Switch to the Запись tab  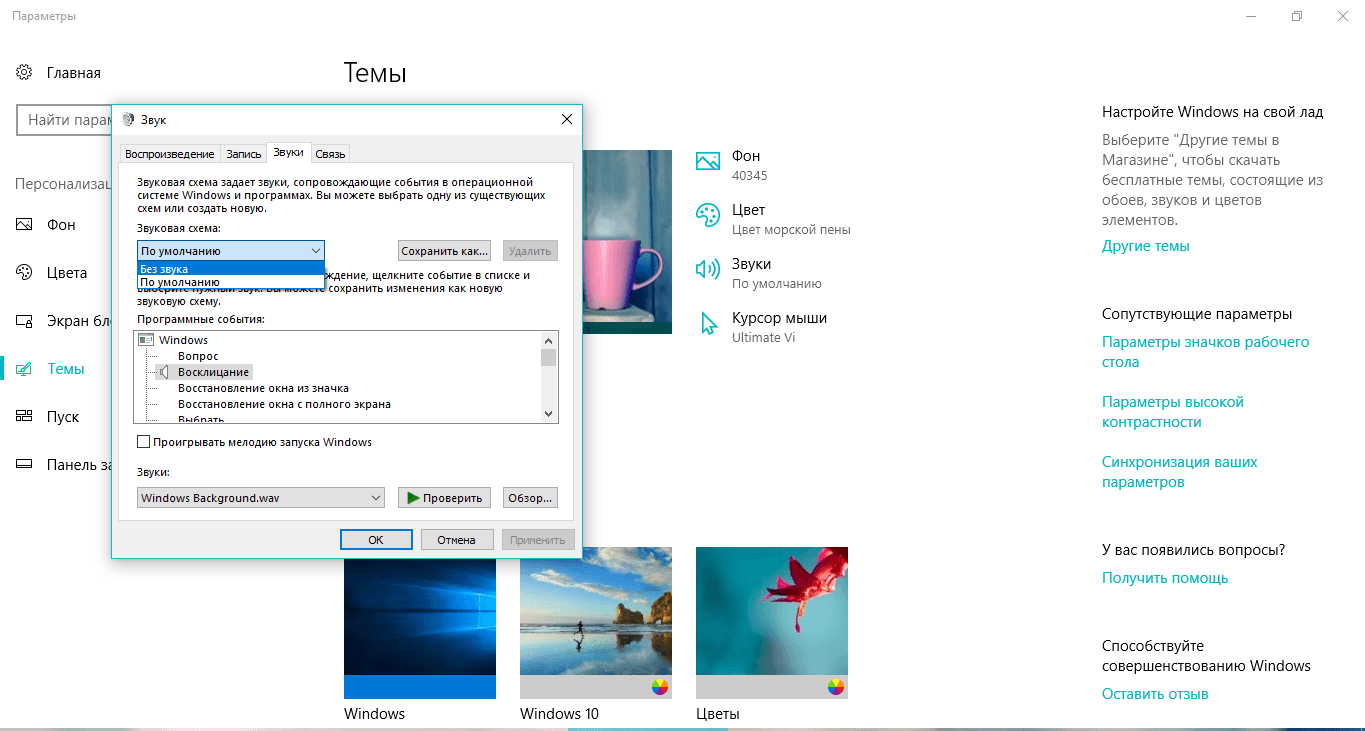(243, 154)
